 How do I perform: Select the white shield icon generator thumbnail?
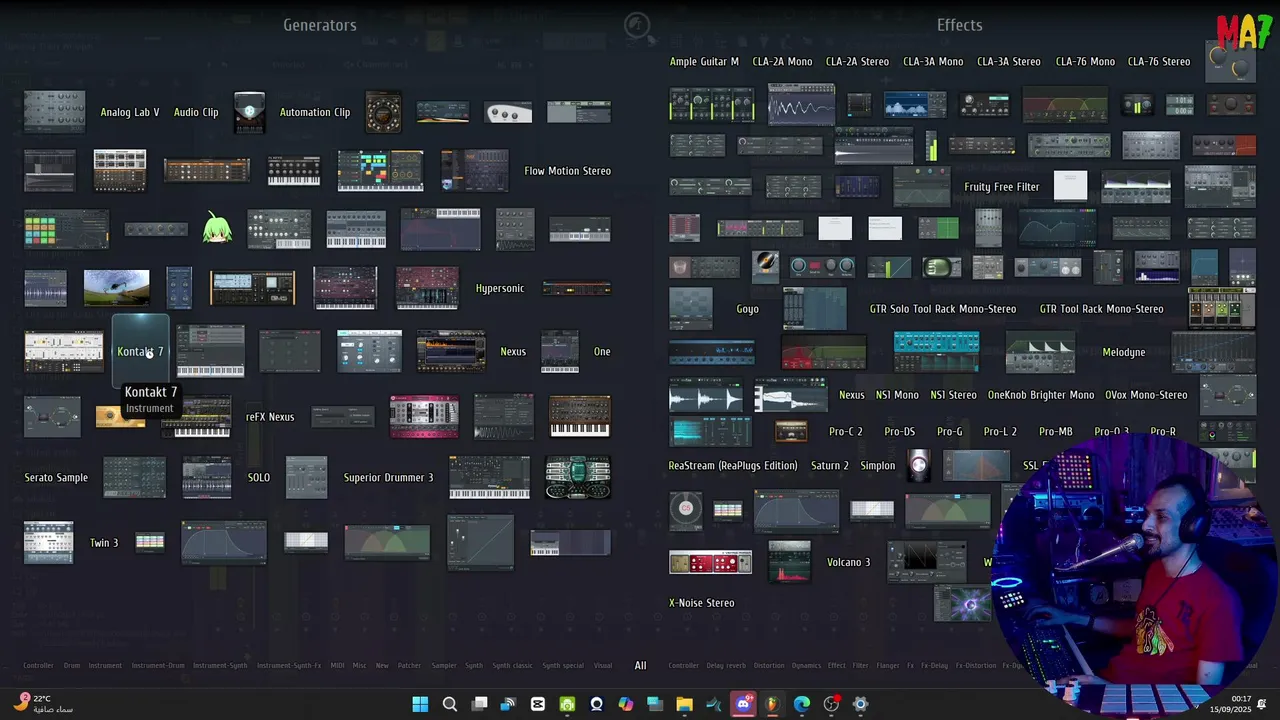tap(249, 112)
